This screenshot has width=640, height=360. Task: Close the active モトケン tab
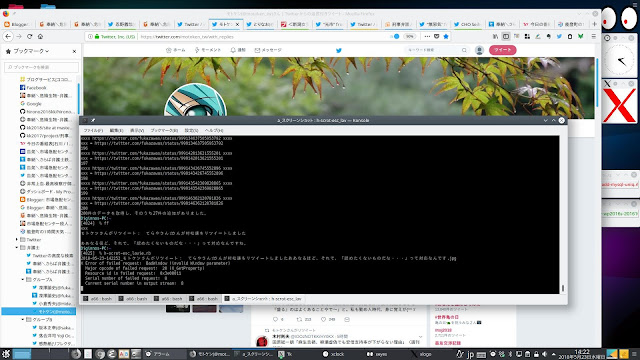pos(237,24)
